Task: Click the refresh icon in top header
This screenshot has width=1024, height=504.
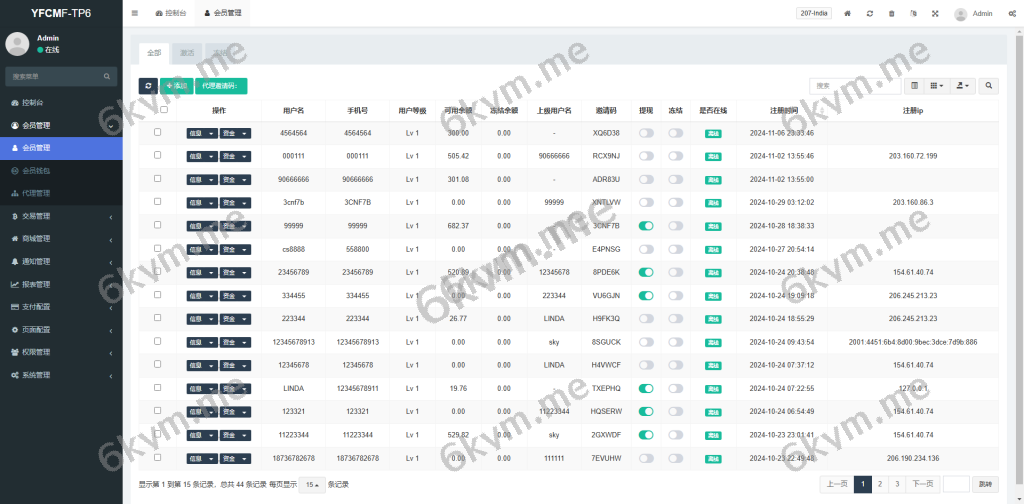Action: pos(869,14)
